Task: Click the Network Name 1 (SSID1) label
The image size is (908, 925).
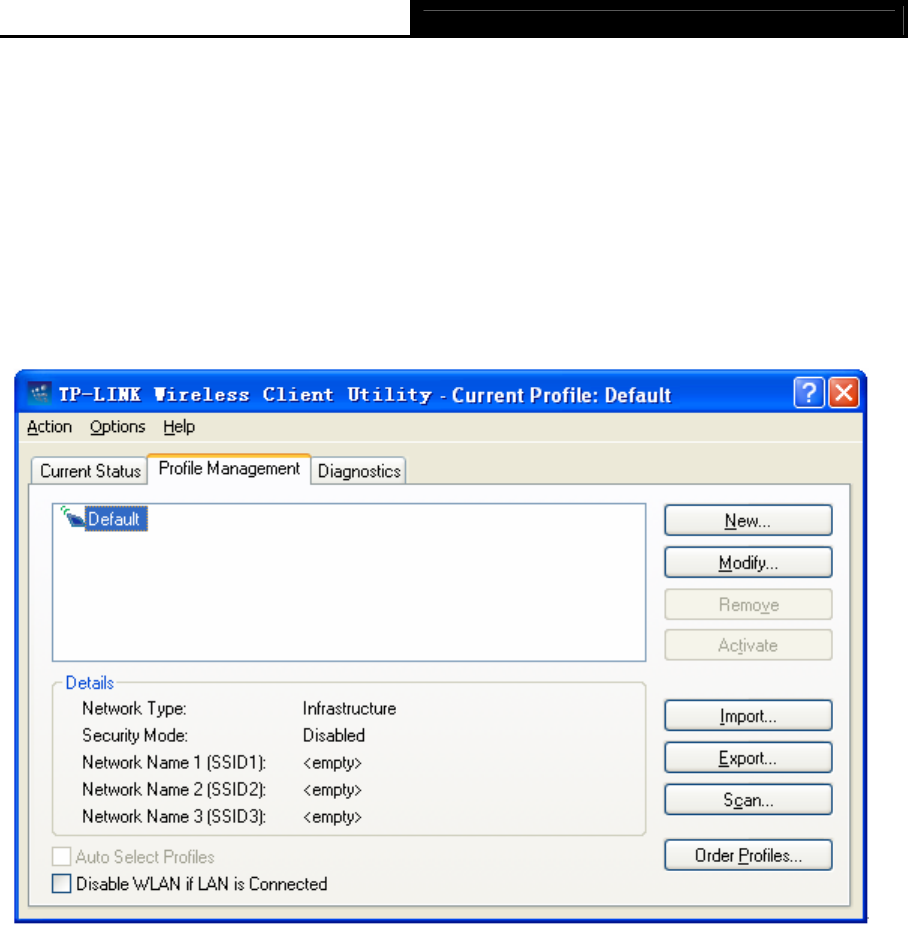Action: pos(174,762)
